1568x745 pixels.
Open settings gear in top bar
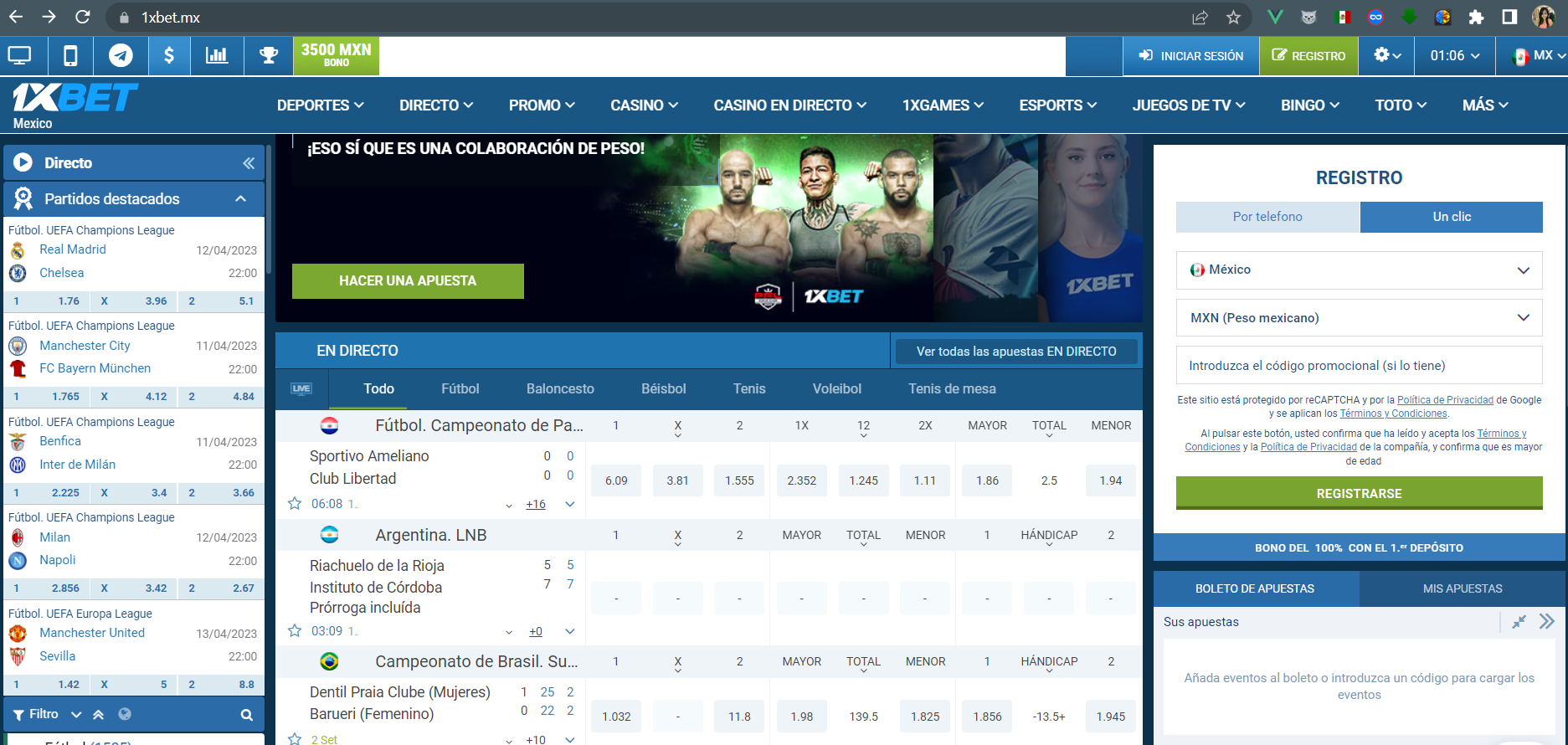pos(1386,55)
